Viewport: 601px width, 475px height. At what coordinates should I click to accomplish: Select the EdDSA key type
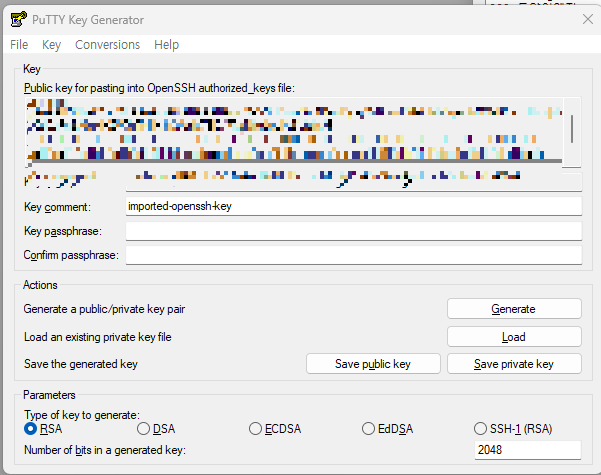click(x=388, y=429)
